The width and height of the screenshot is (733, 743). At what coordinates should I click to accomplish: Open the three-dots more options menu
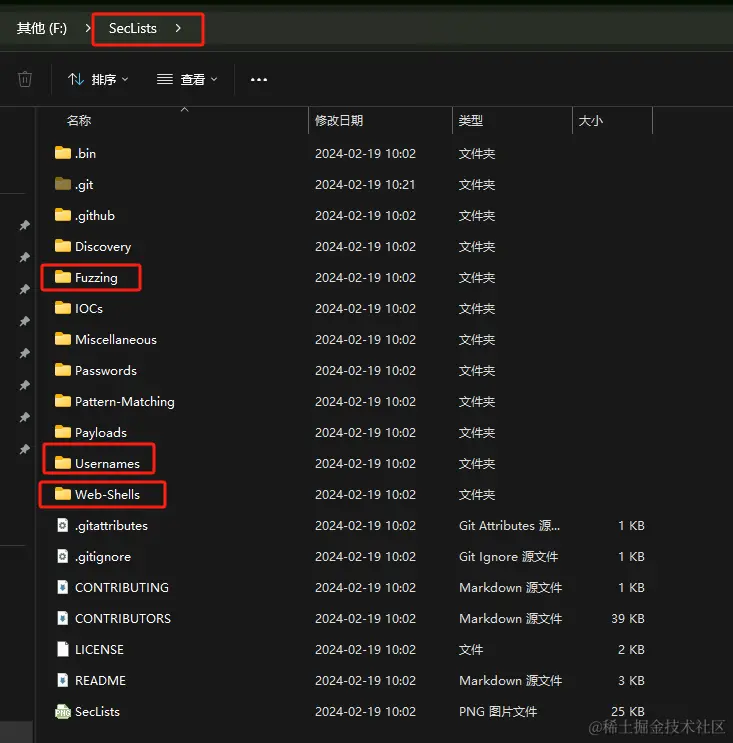(x=259, y=80)
